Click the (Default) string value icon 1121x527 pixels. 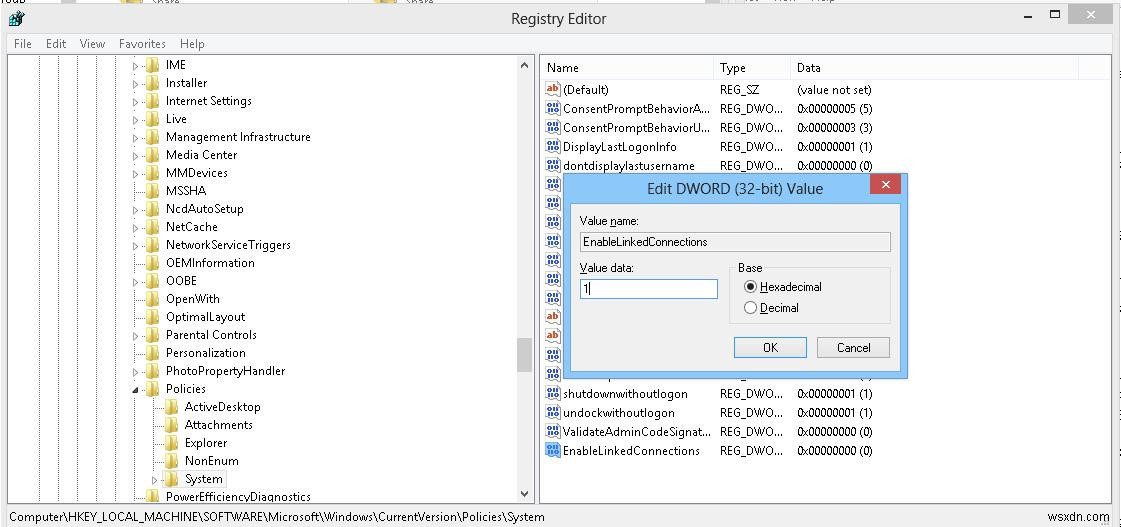coord(553,89)
